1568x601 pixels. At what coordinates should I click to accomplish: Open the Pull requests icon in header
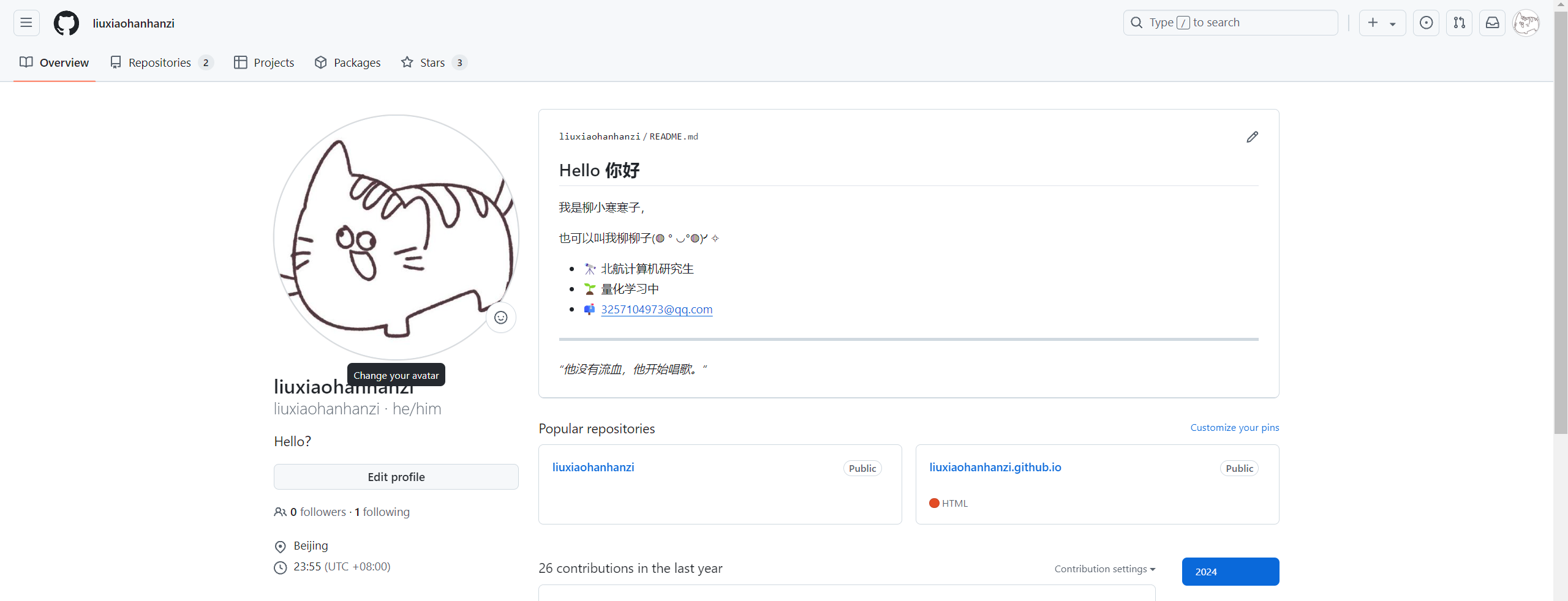(x=1459, y=23)
